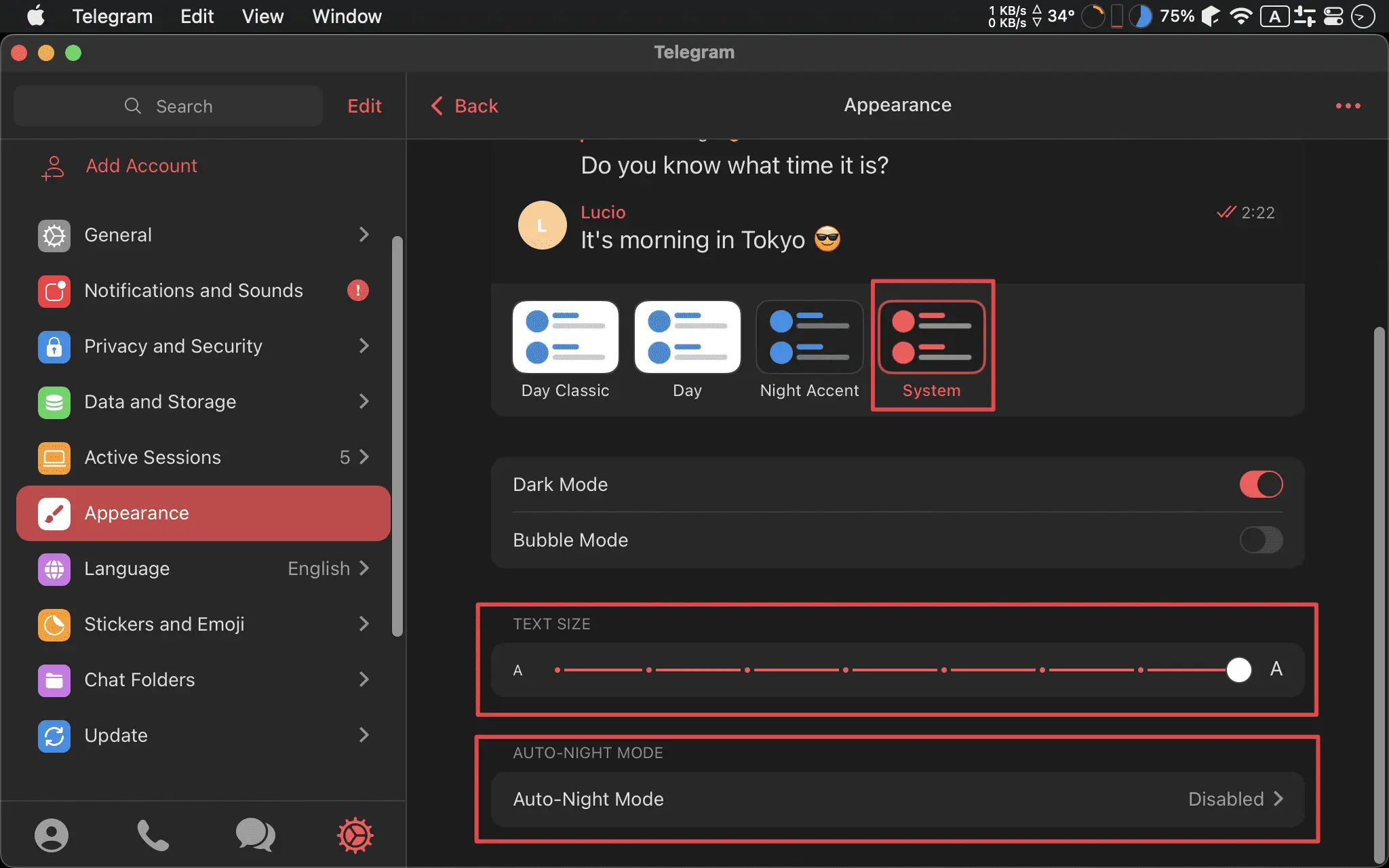Click the Stickers and Emoji icon
1389x868 pixels.
[54, 625]
